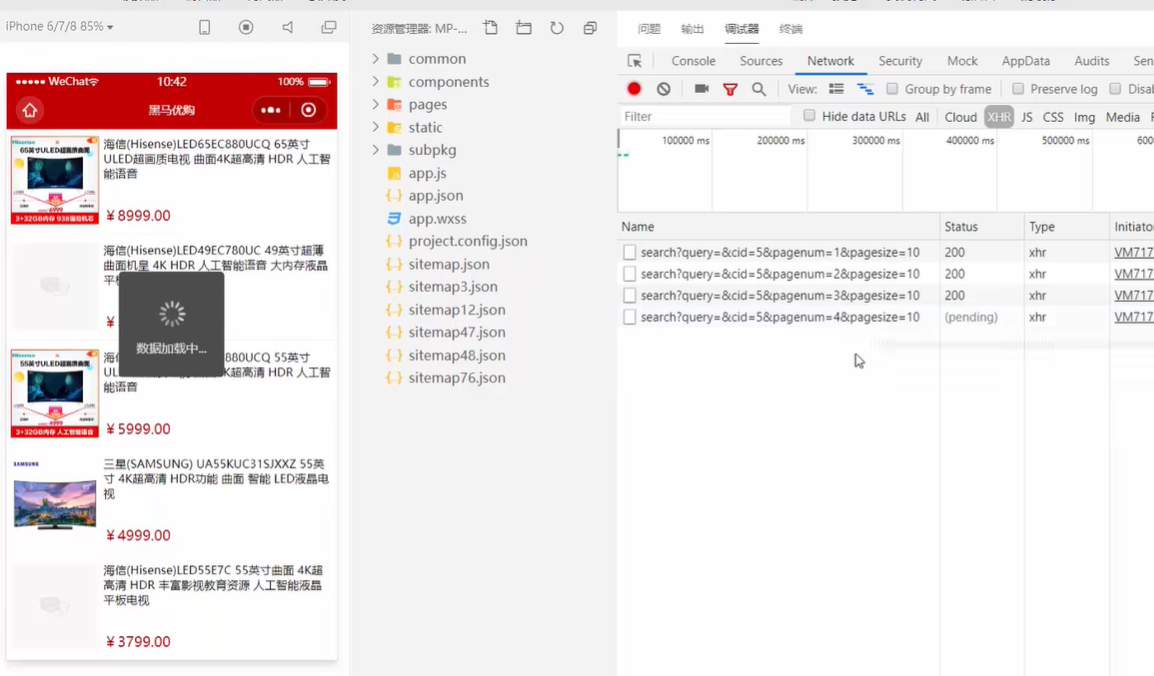The width and height of the screenshot is (1154, 676).
Task: Click the simulator record circle icon
Action: tap(246, 27)
